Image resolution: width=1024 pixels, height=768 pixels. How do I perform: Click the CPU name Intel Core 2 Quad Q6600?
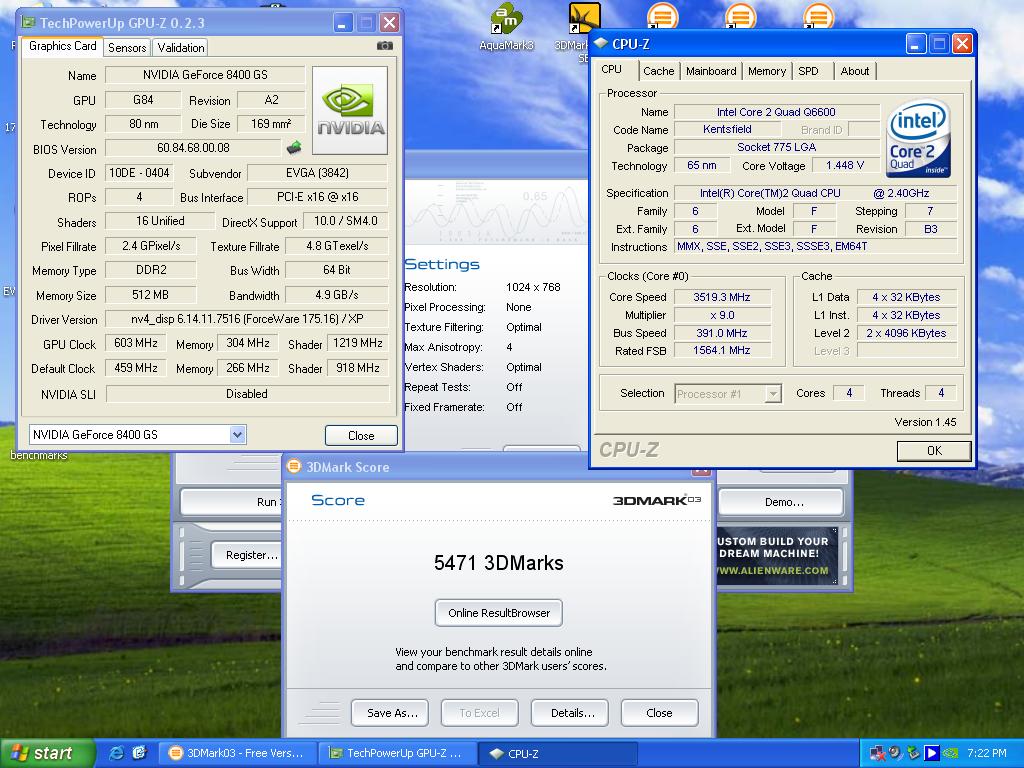[776, 112]
